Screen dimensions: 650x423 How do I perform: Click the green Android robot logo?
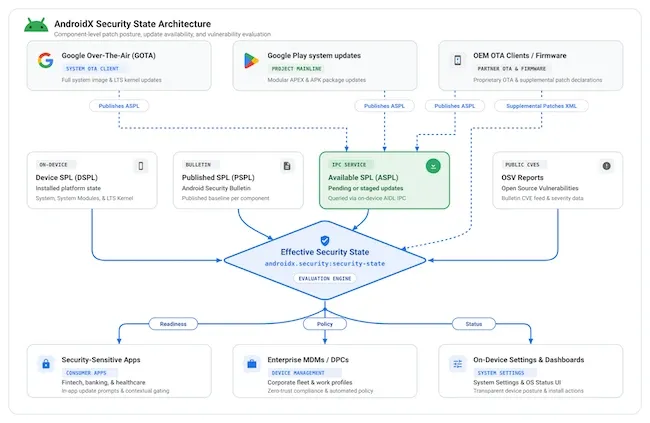[36, 25]
